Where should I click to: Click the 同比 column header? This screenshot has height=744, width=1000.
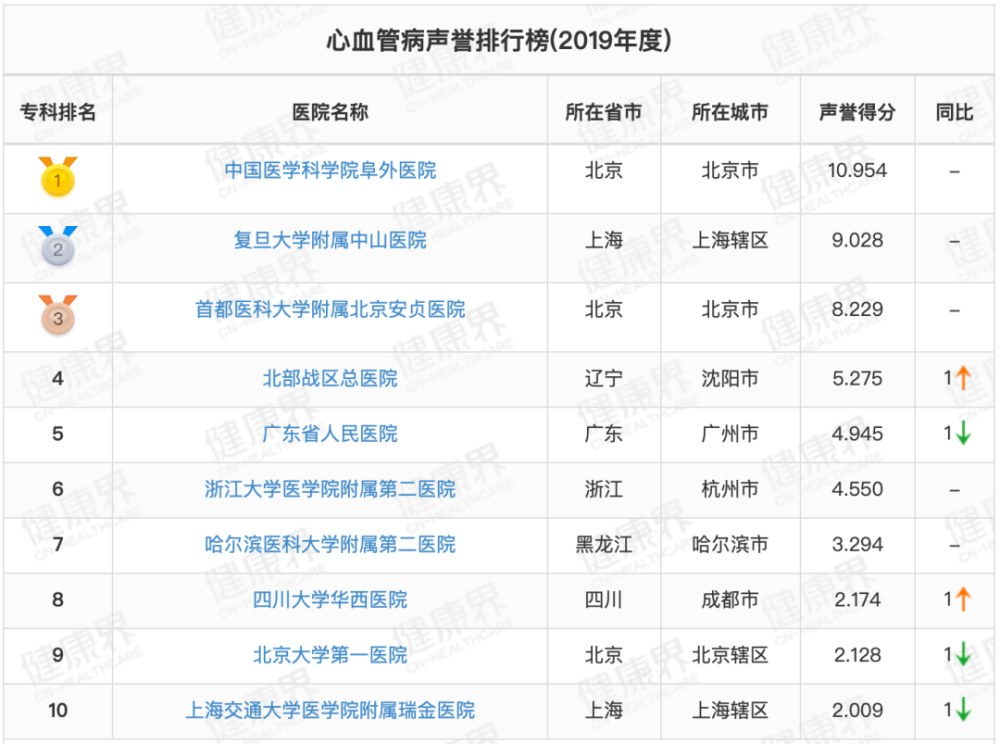pos(954,112)
